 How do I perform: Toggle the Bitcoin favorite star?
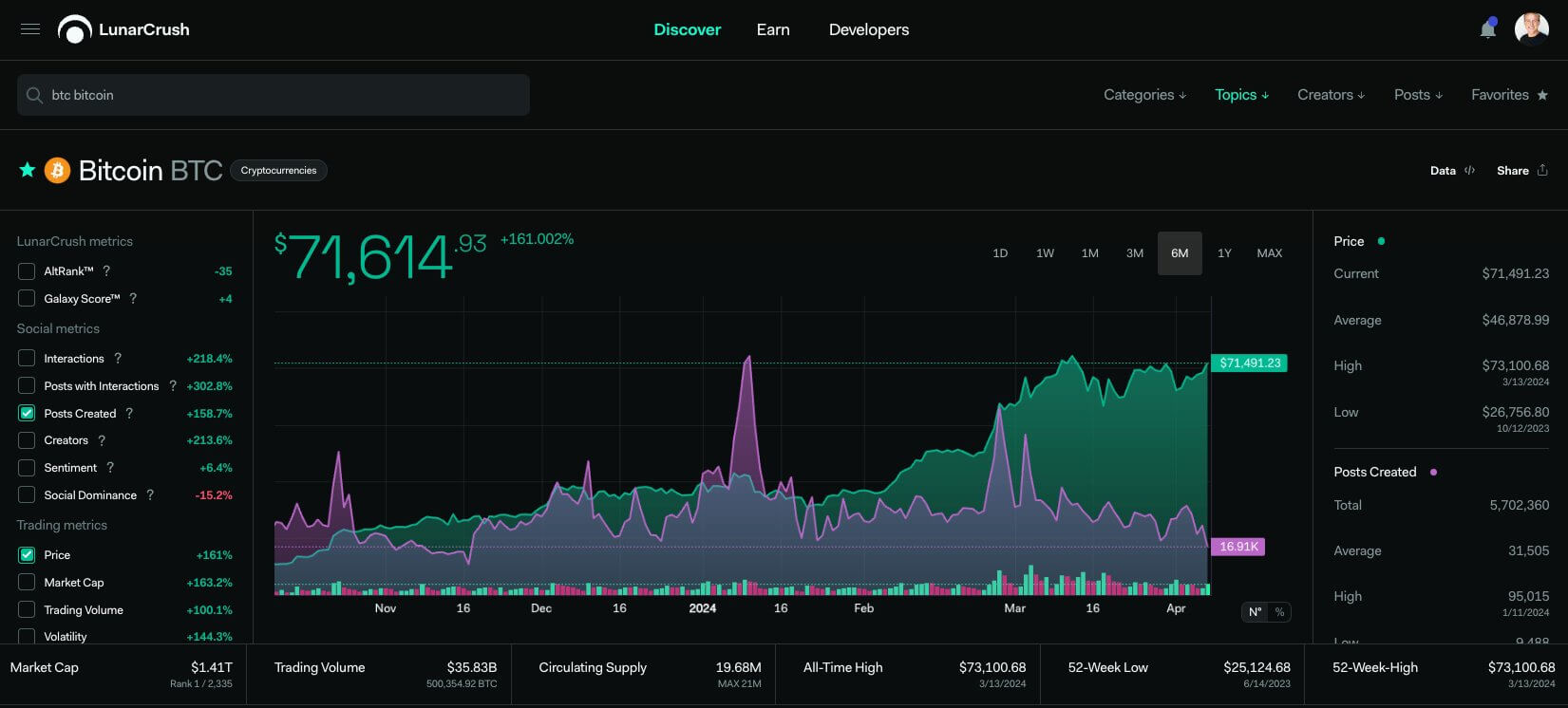click(28, 170)
